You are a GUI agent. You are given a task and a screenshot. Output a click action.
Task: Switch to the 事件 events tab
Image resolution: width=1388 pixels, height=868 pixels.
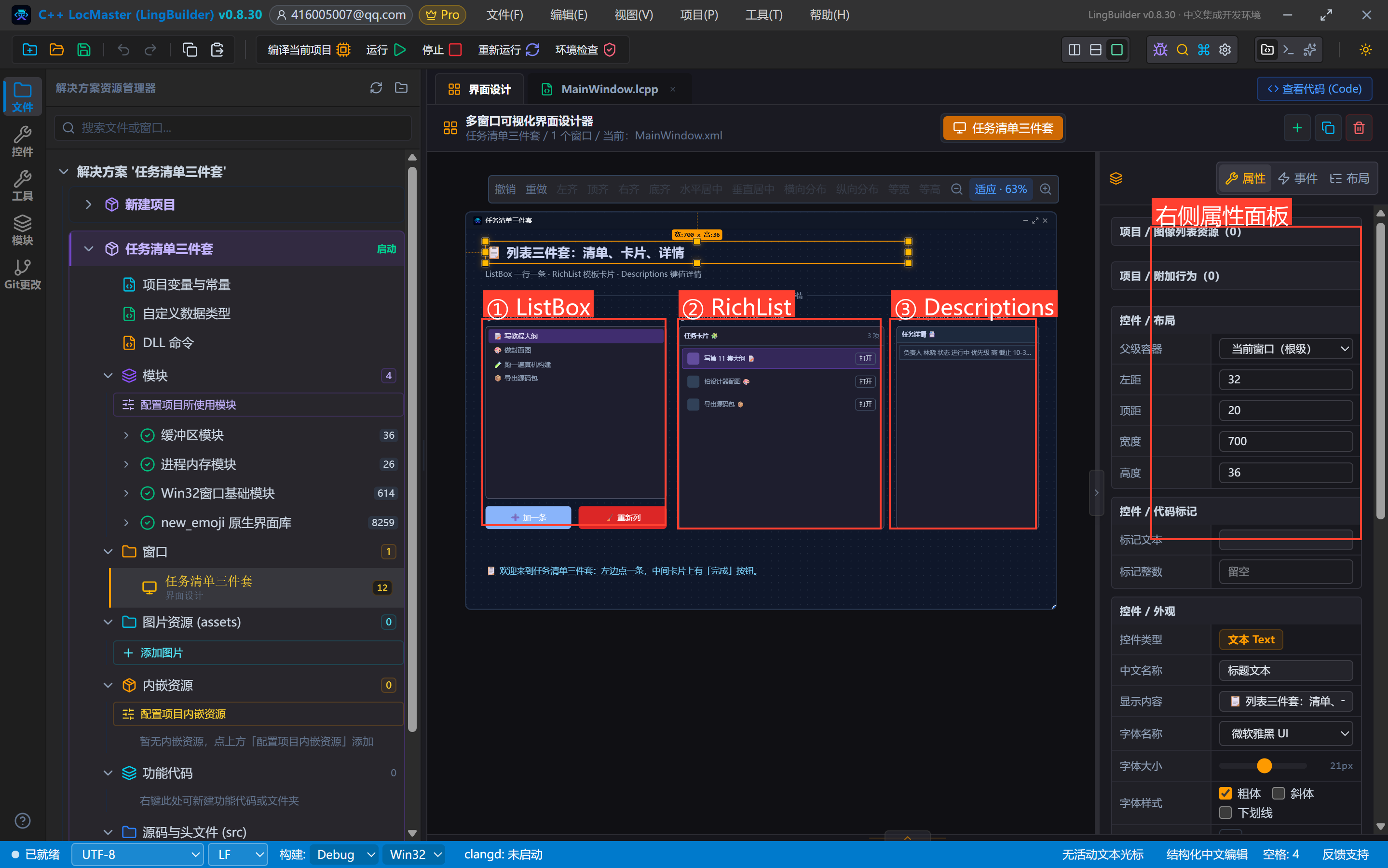click(x=1297, y=178)
